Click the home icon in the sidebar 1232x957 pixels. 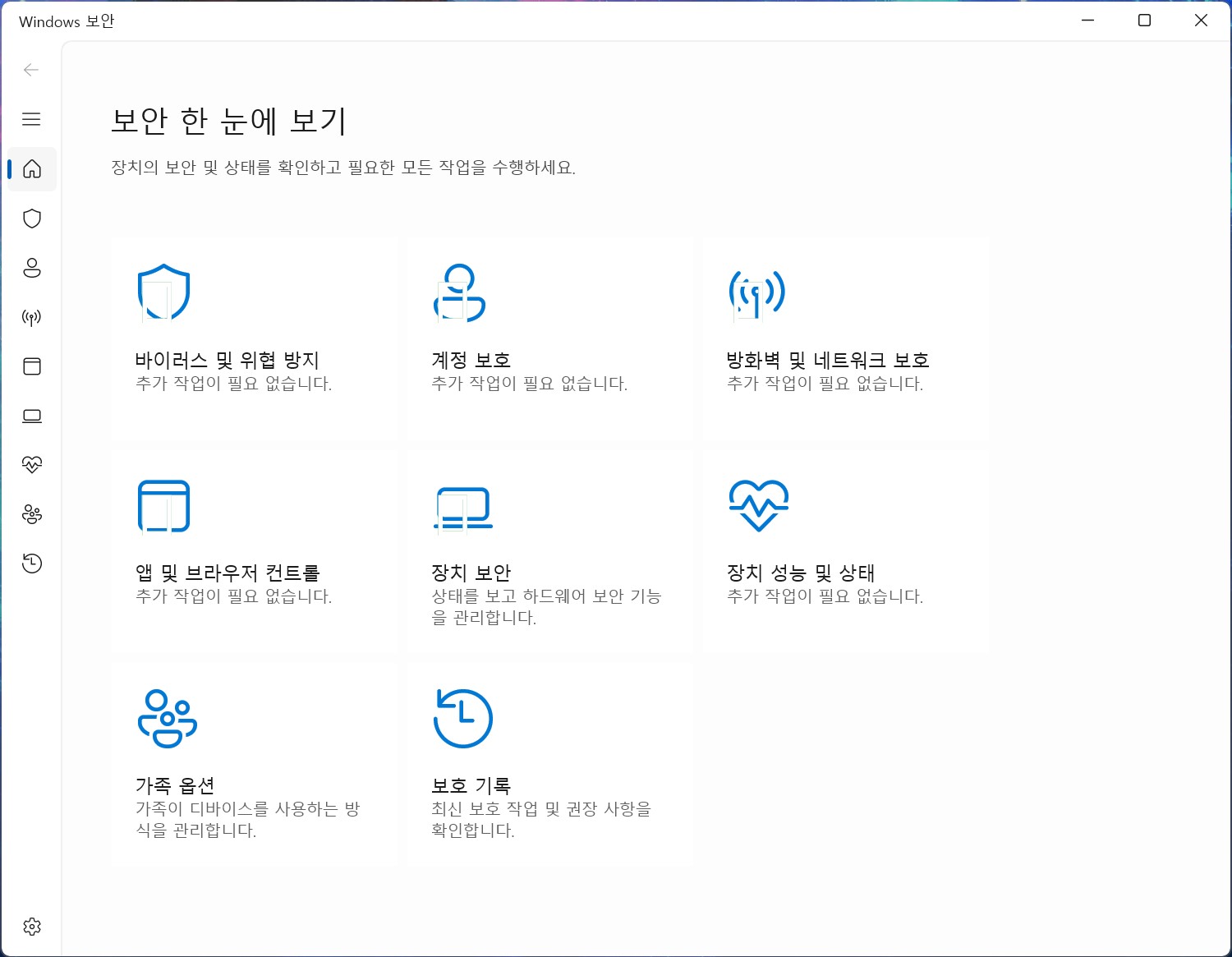click(31, 169)
